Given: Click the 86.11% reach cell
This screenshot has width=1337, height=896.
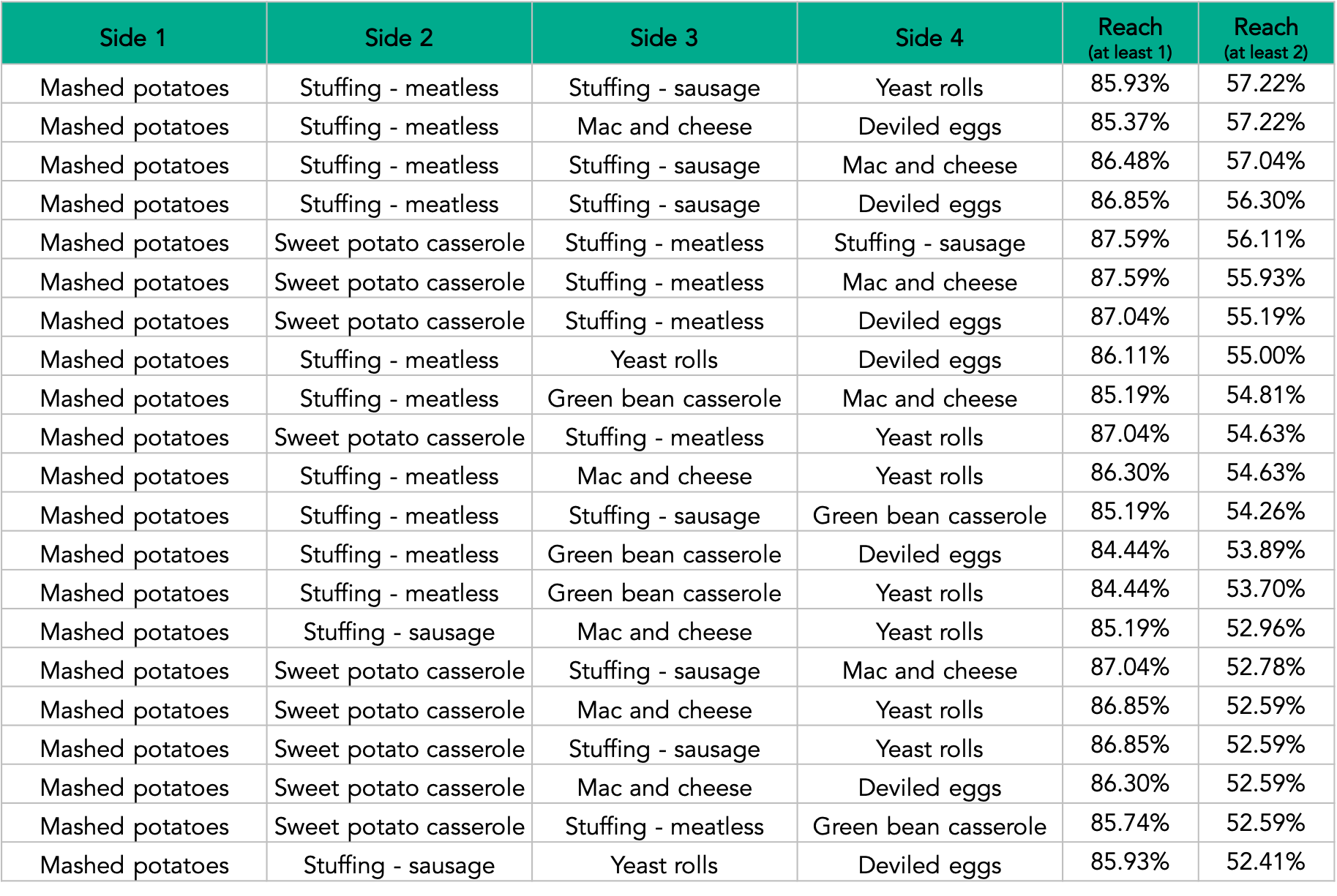Looking at the screenshot, I should tap(1130, 355).
